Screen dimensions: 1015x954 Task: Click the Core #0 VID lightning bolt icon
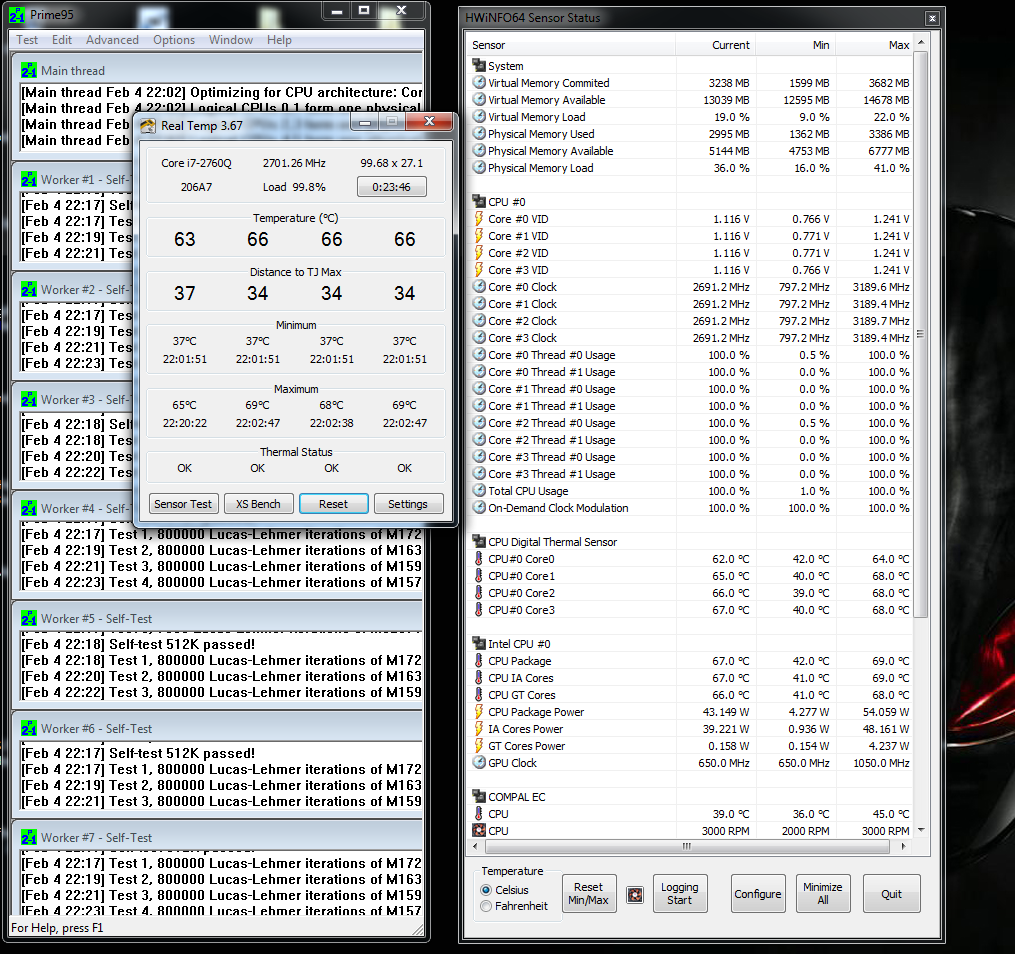click(x=479, y=219)
